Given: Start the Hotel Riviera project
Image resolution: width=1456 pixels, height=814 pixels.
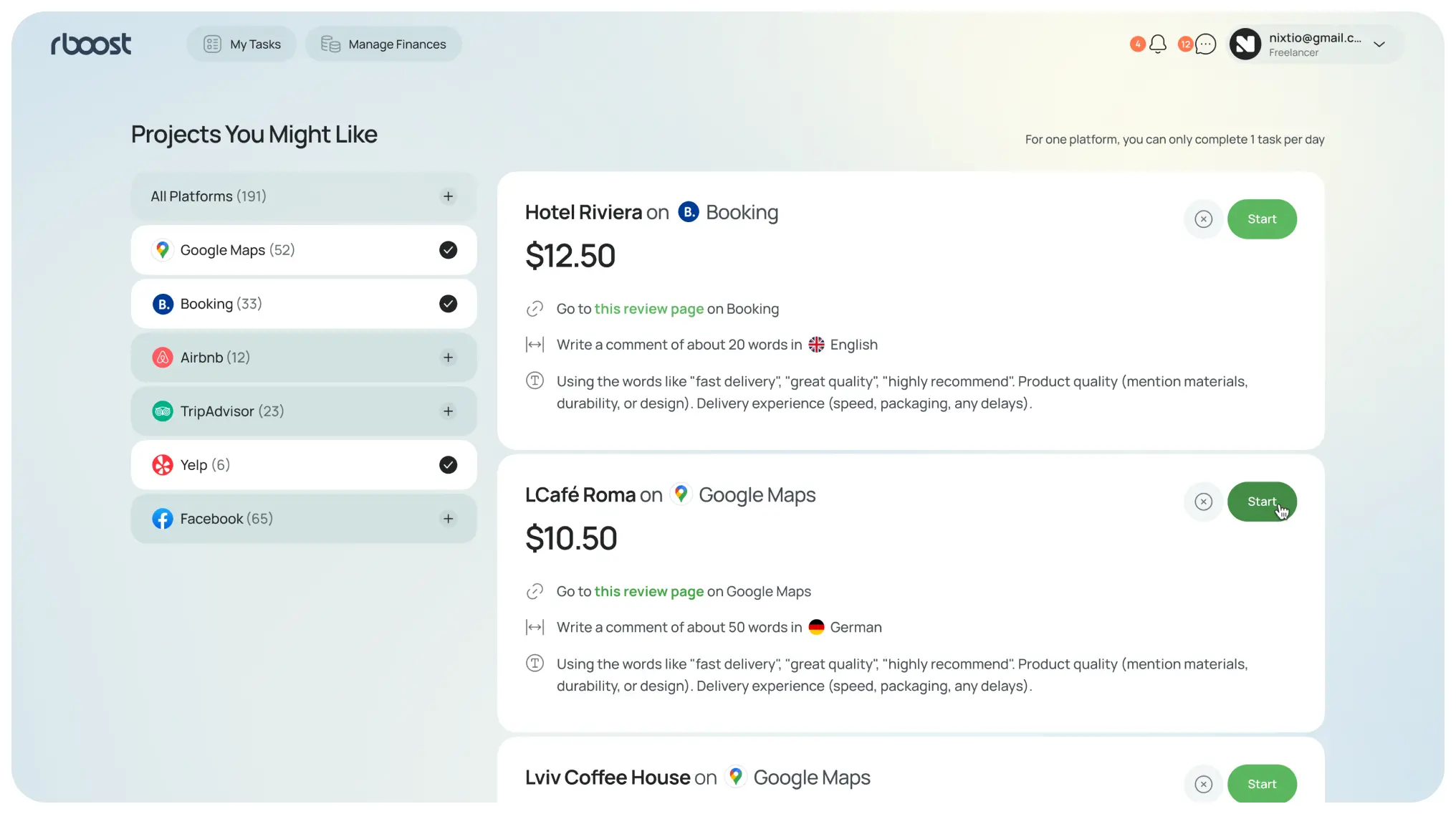Looking at the screenshot, I should (x=1262, y=219).
